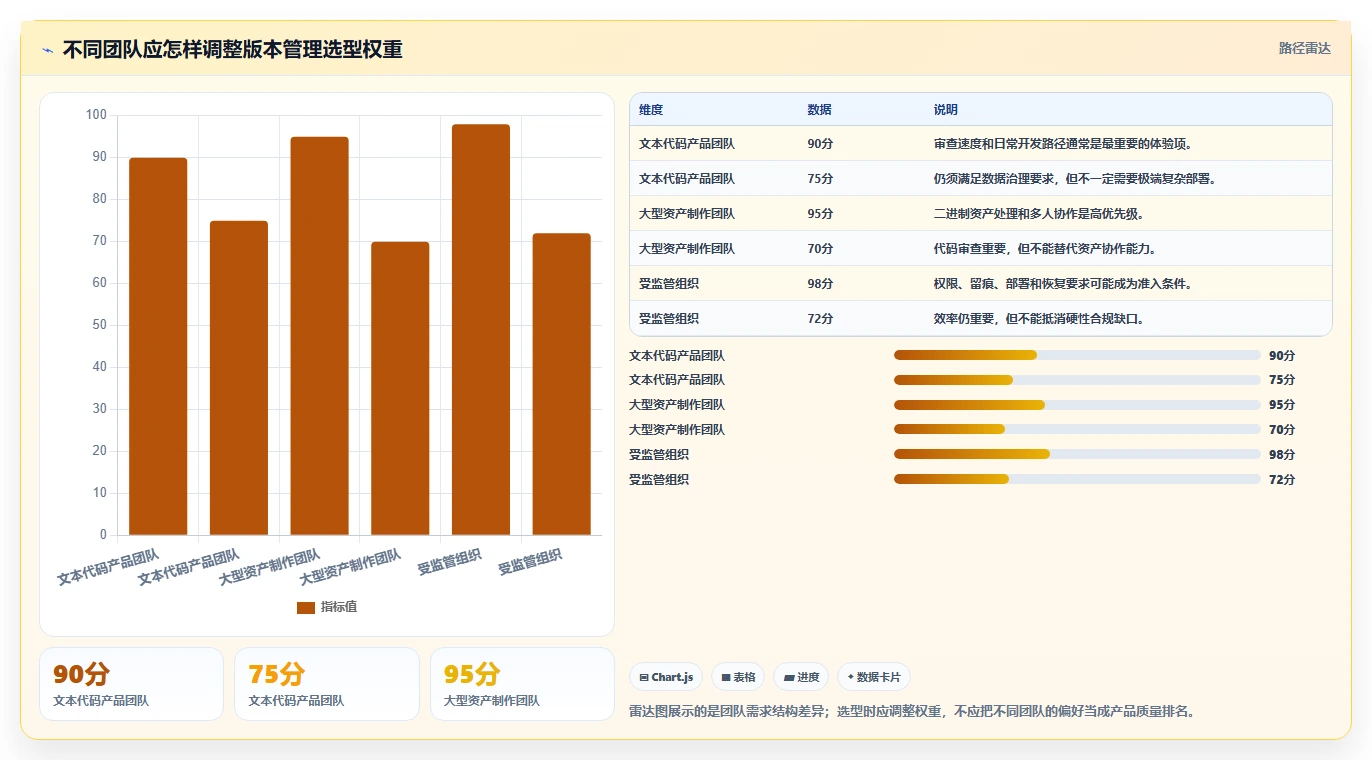Click the tallest chart bar at 98

click(x=481, y=329)
